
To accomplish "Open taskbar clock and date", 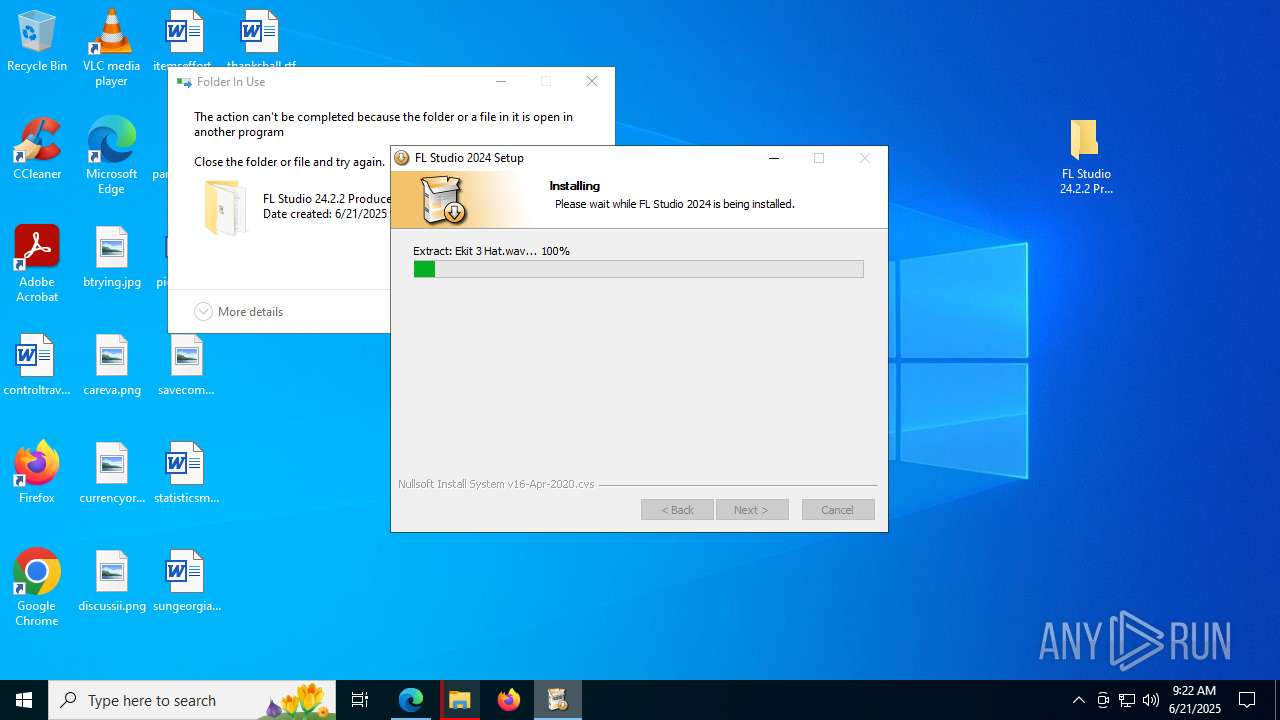I will pos(1194,700).
